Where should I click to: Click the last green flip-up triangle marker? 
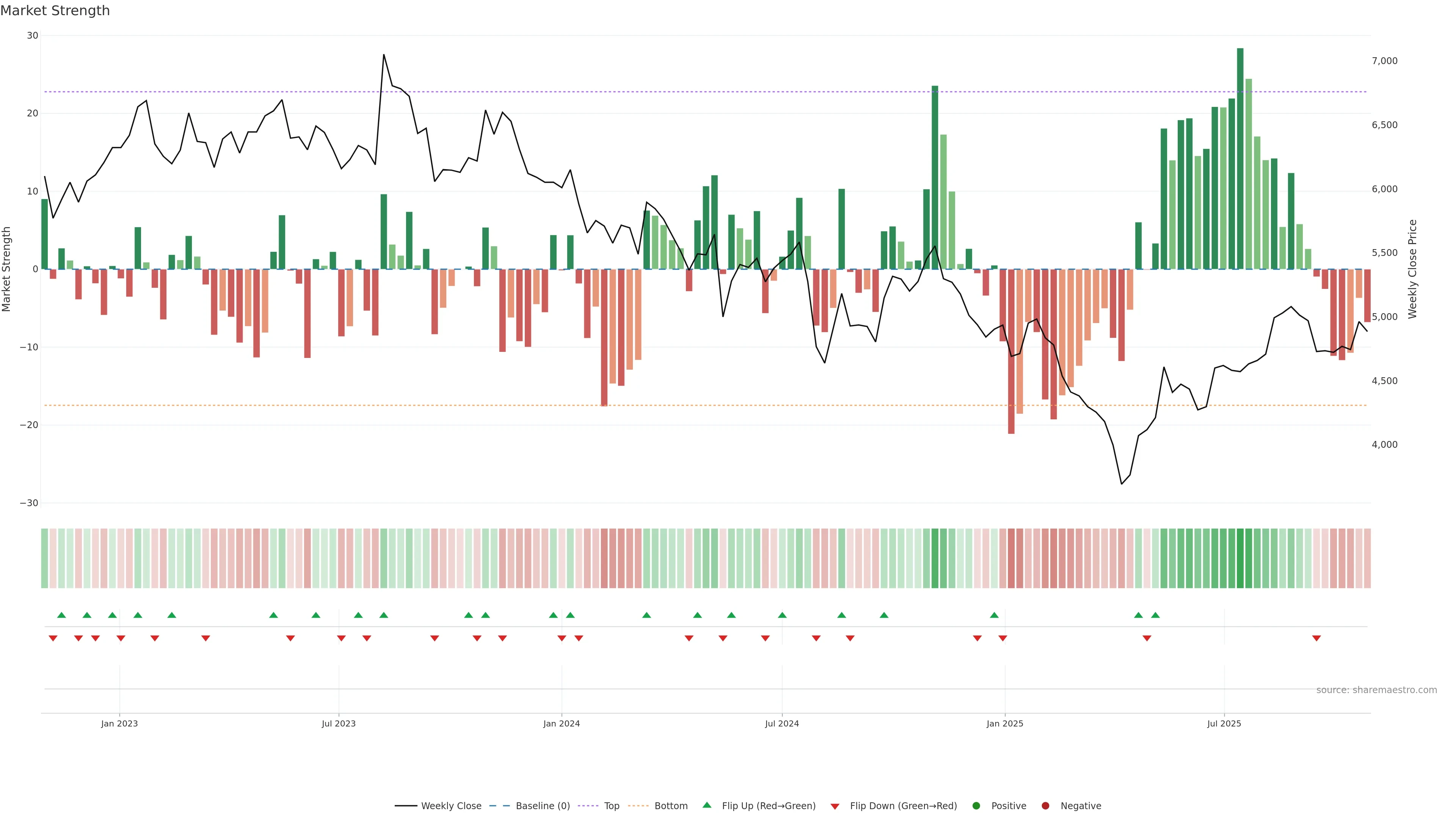coord(1155,615)
